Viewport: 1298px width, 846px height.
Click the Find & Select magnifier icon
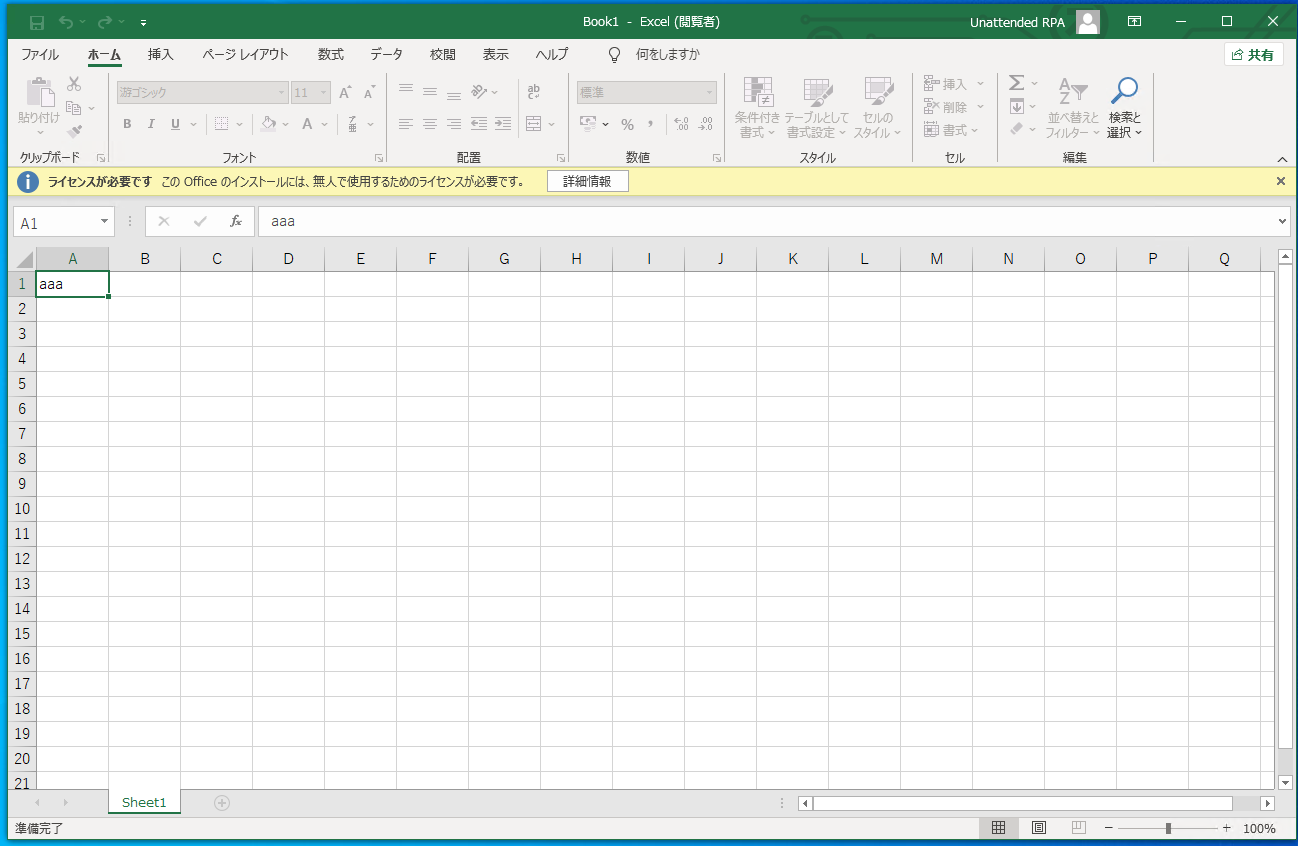1124,91
